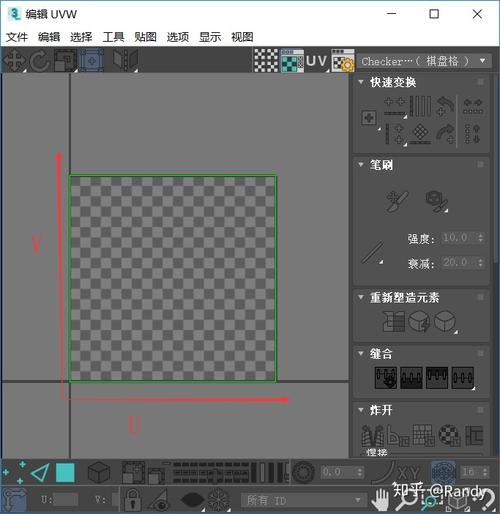Toggle Edge sub-object selection mode

click(x=40, y=472)
